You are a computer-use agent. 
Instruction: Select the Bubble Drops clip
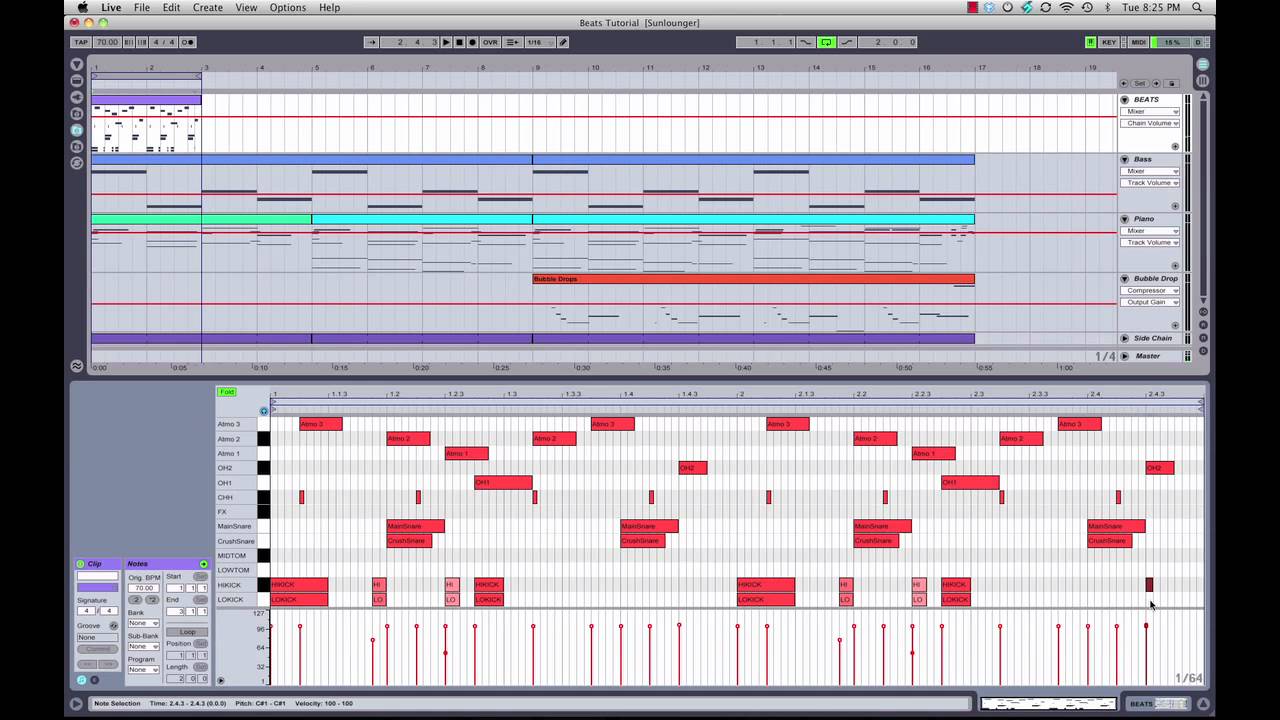(x=753, y=279)
